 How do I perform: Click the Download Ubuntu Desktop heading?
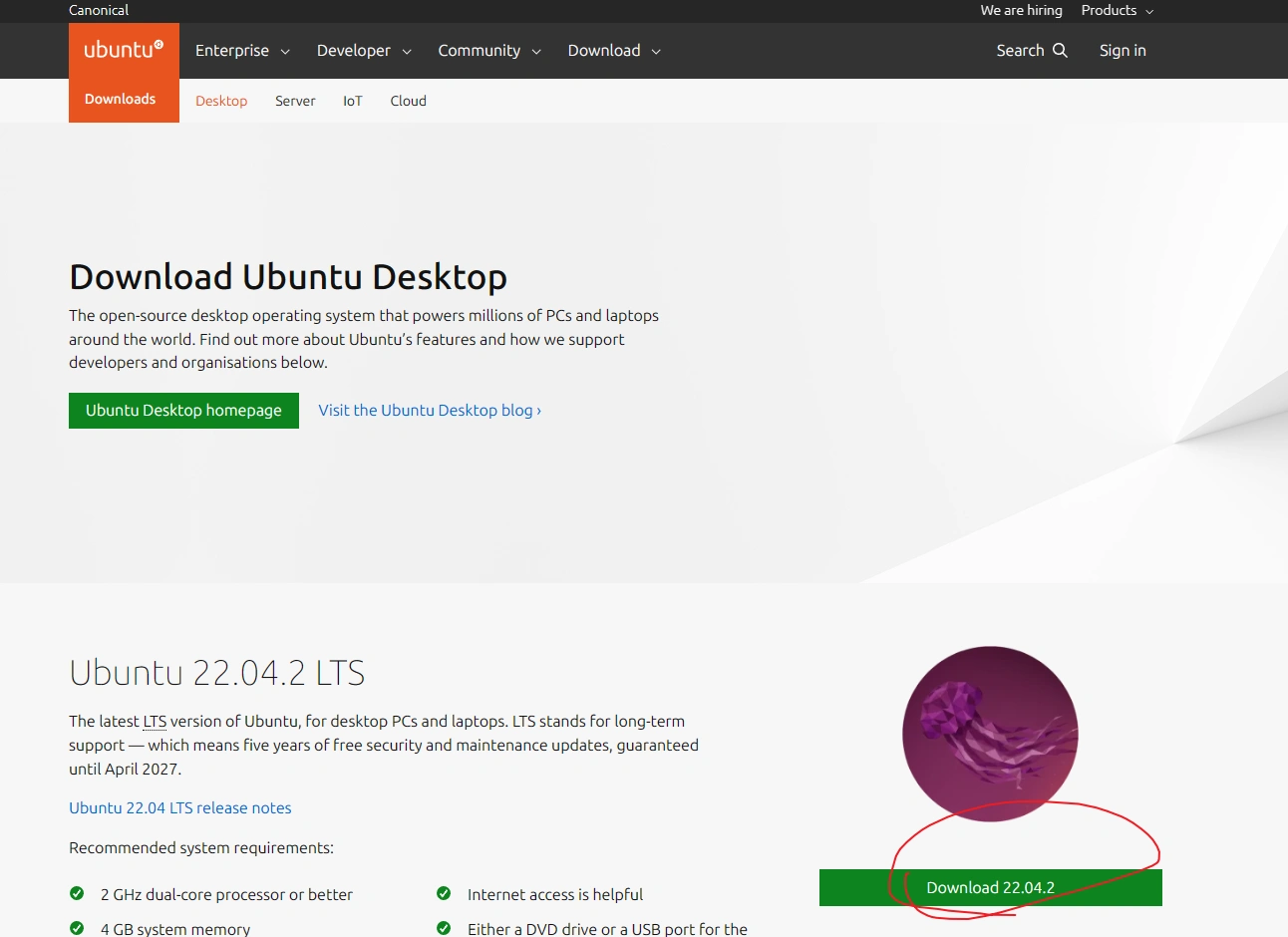288,277
